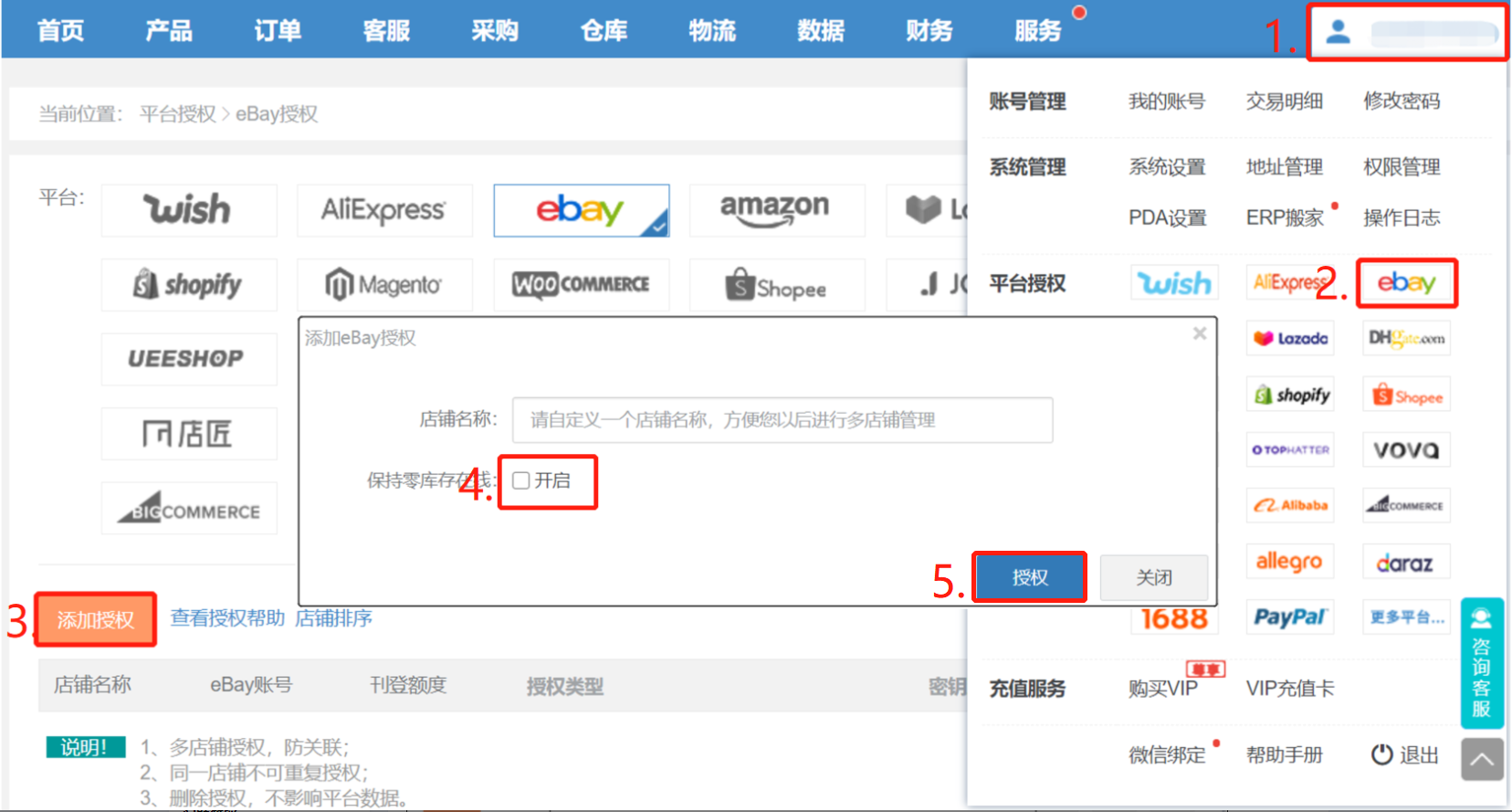The height and width of the screenshot is (812, 1512).
Task: Click 退出 to log out
Action: point(1405,754)
